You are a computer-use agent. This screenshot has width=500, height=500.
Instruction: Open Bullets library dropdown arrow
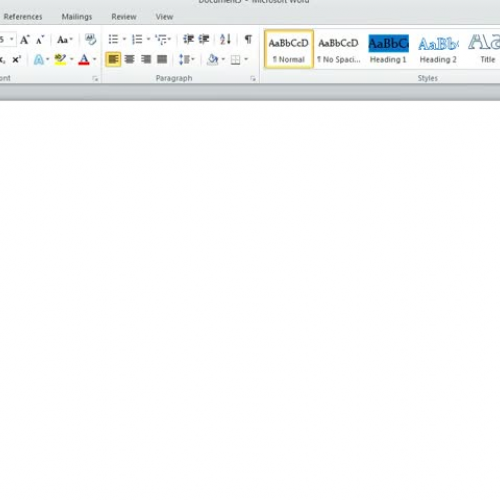point(124,39)
